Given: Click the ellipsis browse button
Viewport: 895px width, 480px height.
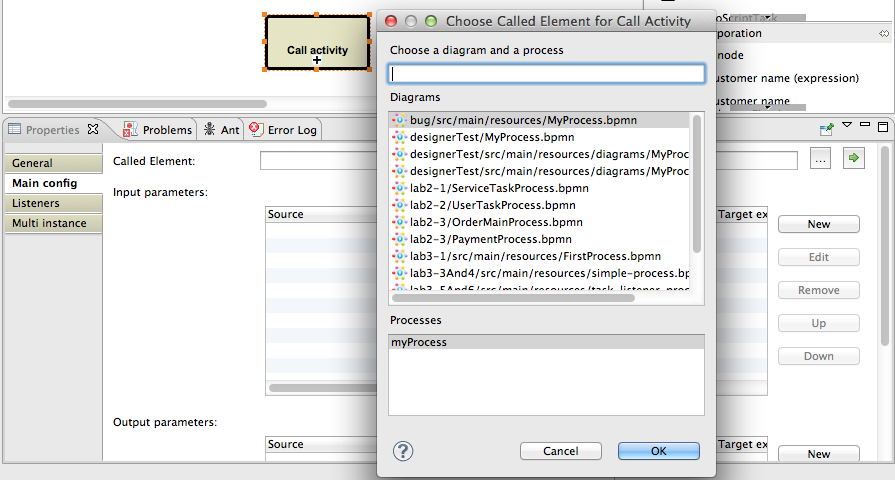Looking at the screenshot, I should [x=820, y=160].
